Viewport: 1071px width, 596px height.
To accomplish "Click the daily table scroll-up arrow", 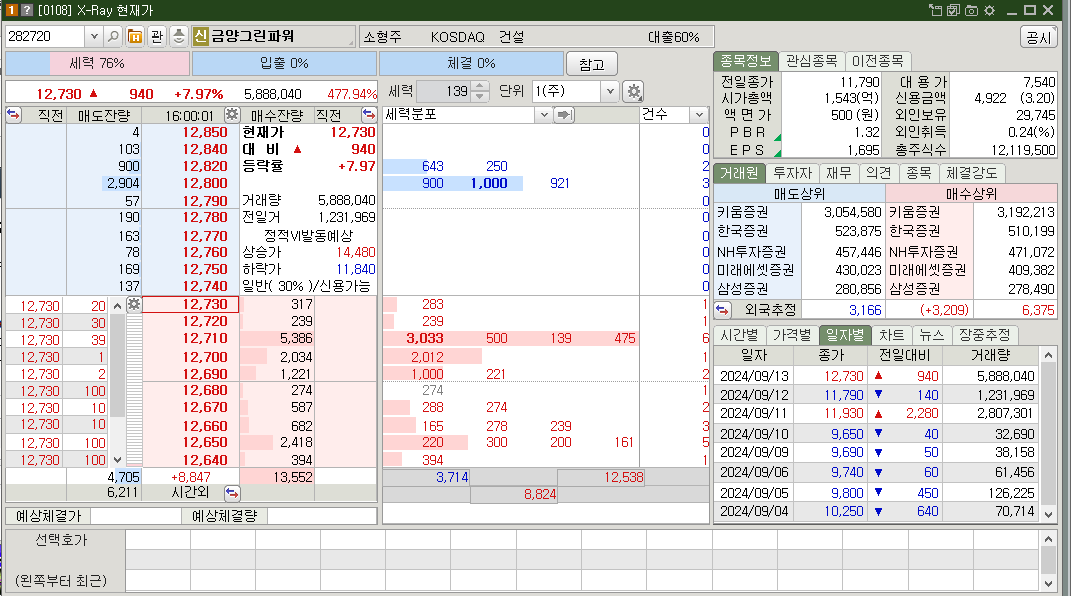I will (1048, 355).
